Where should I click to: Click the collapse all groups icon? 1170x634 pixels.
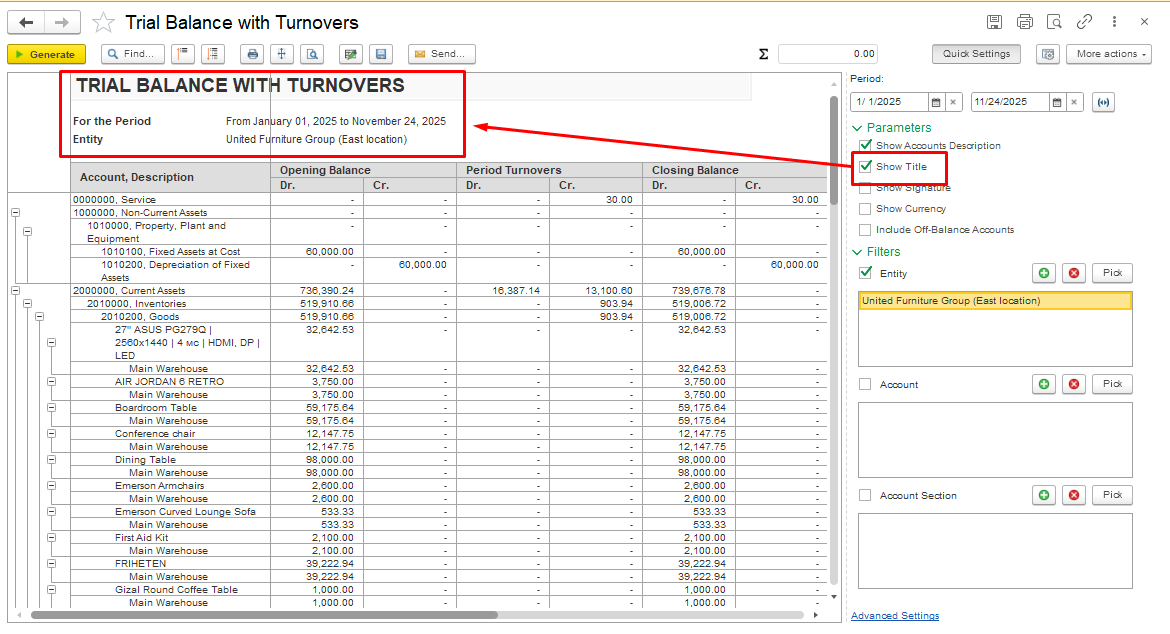pos(183,54)
